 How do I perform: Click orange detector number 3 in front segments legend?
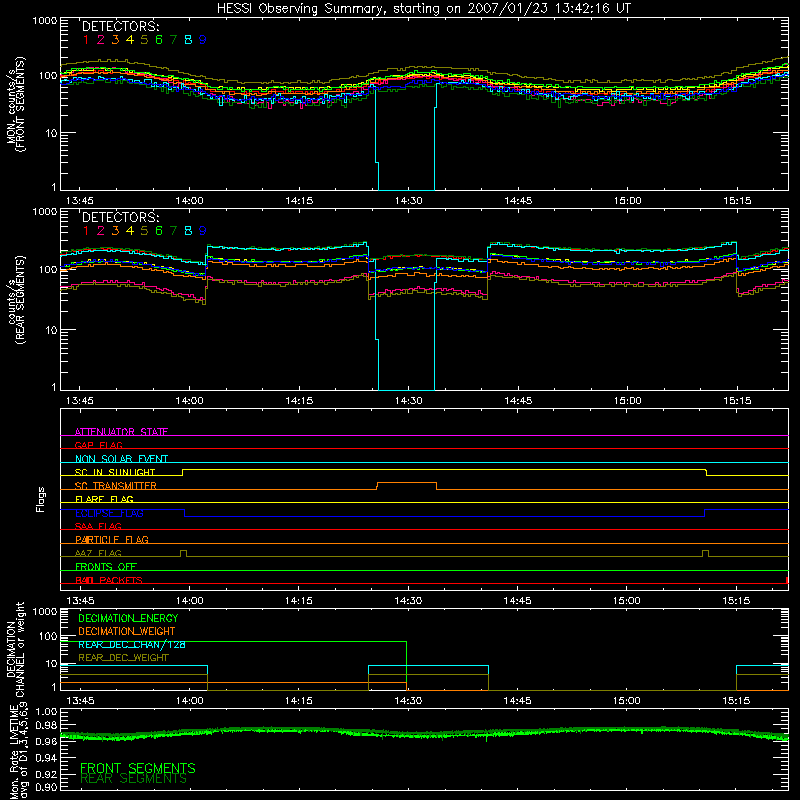[x=115, y=40]
